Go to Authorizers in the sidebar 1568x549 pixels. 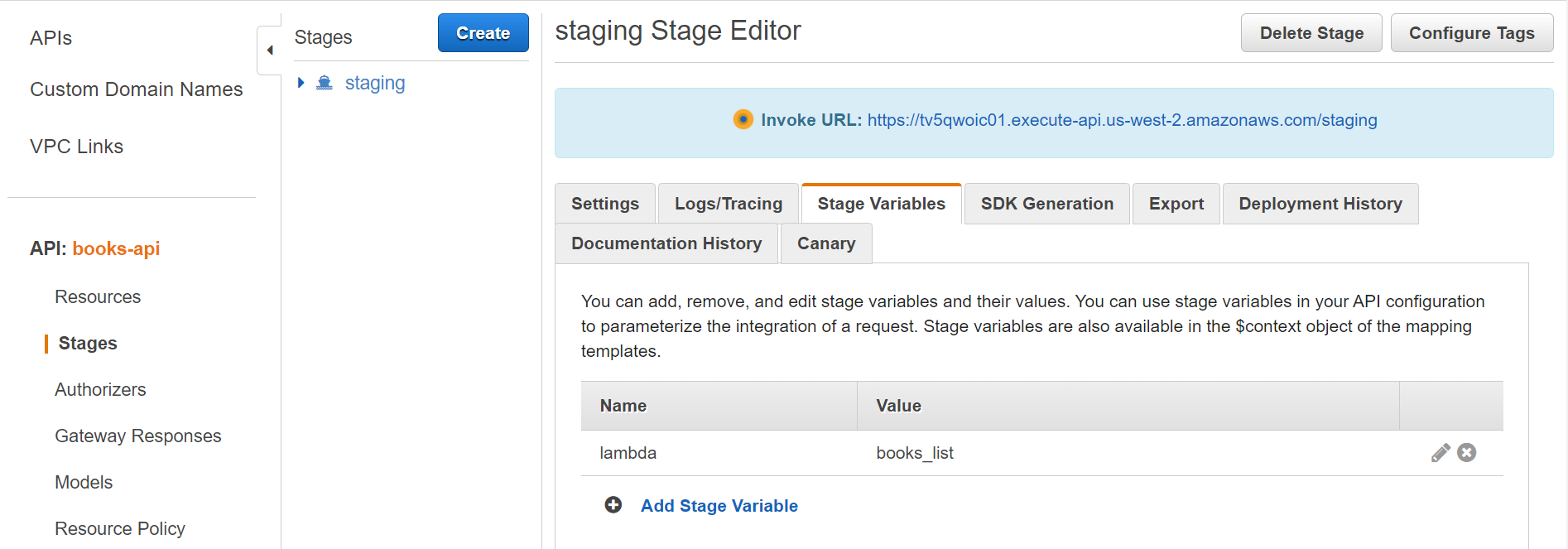100,389
